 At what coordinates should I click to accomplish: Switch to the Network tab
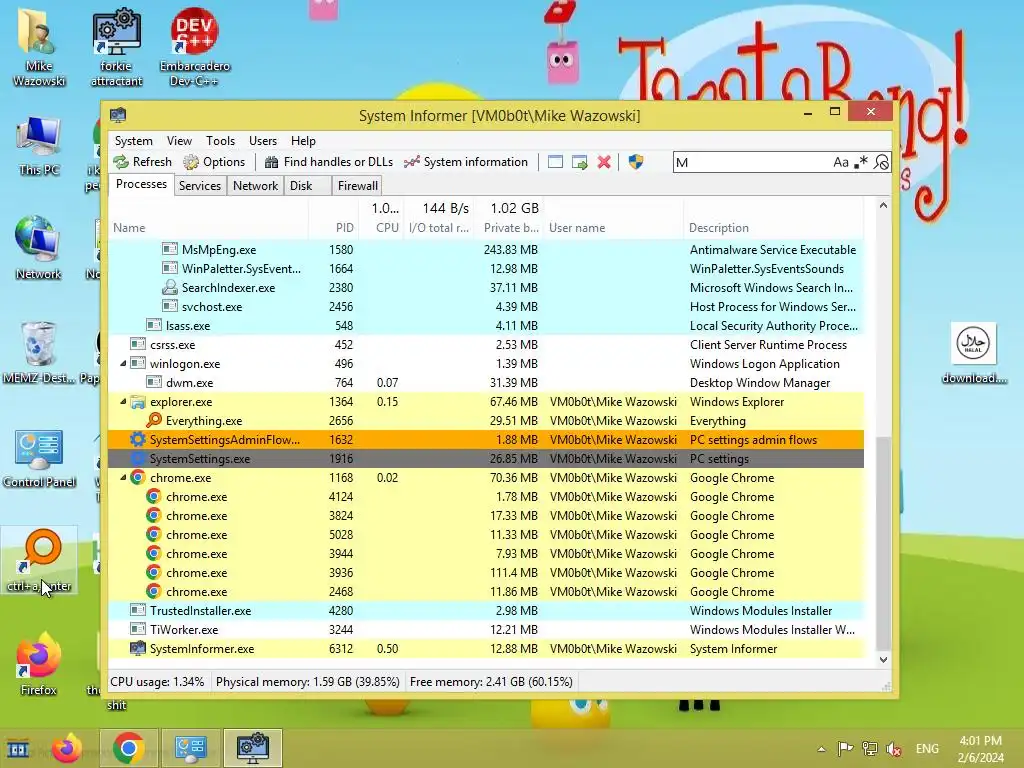[255, 185]
